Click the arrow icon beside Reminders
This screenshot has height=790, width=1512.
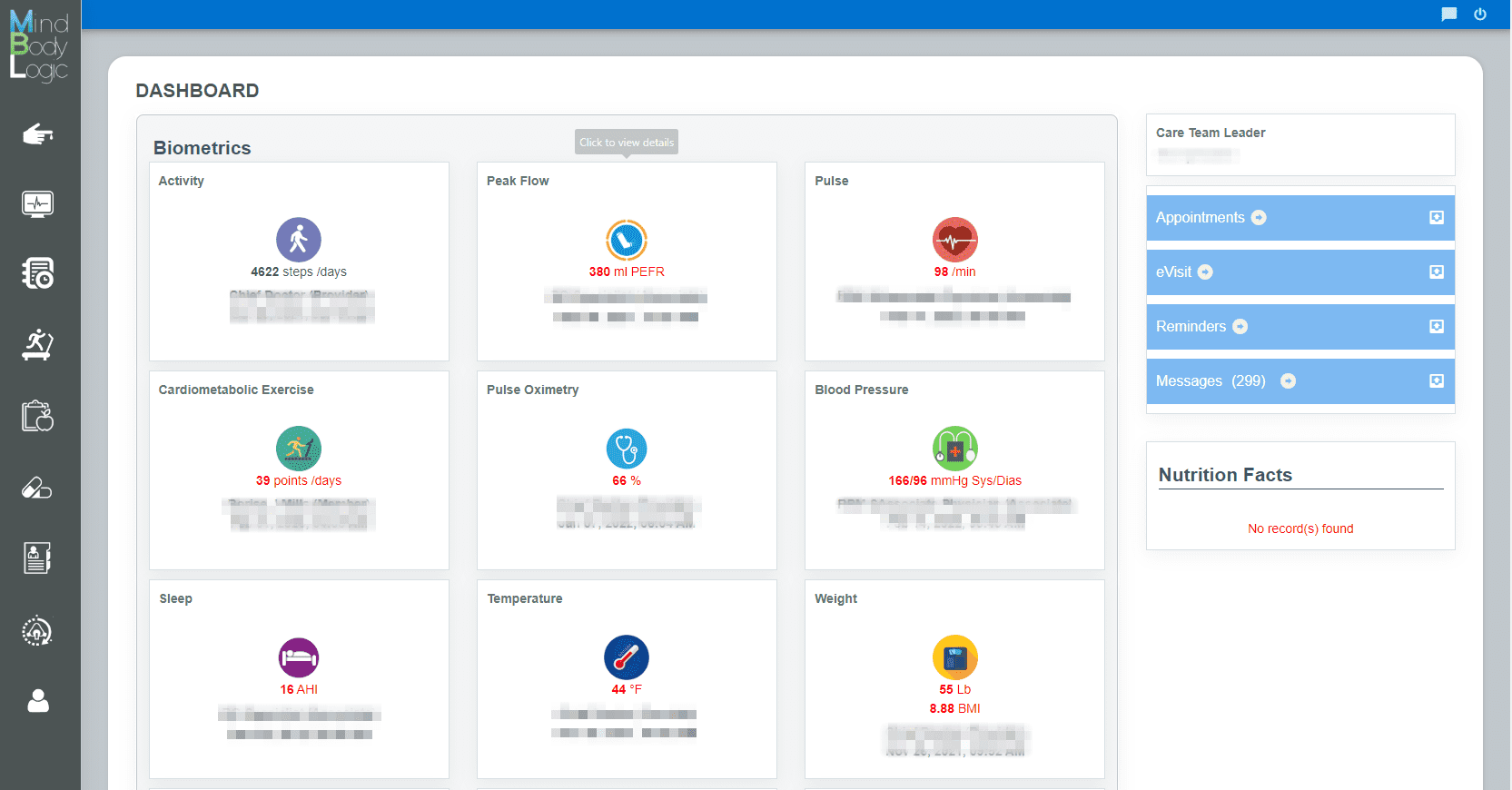point(1240,326)
